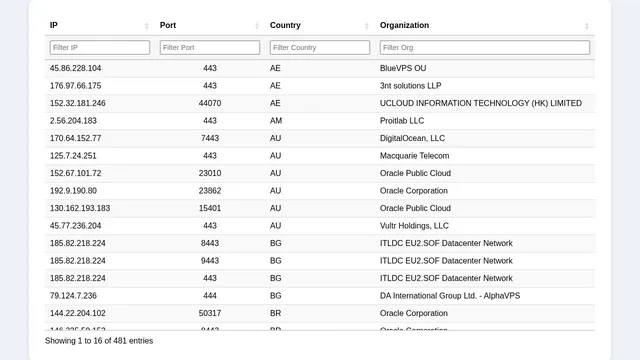The width and height of the screenshot is (640, 360).
Task: Click port value 44070
Action: [x=210, y=103]
